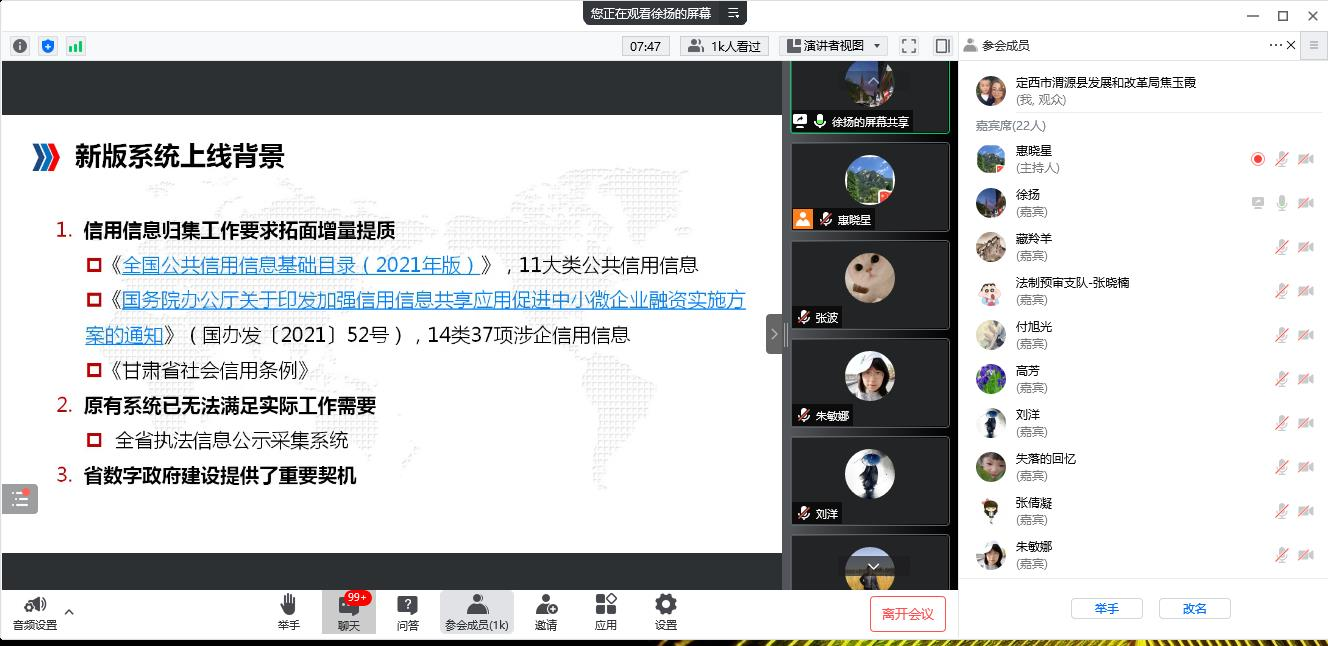The width and height of the screenshot is (1328, 646).
Task: Click the leave meeting (离开会议) button
Action: click(907, 613)
